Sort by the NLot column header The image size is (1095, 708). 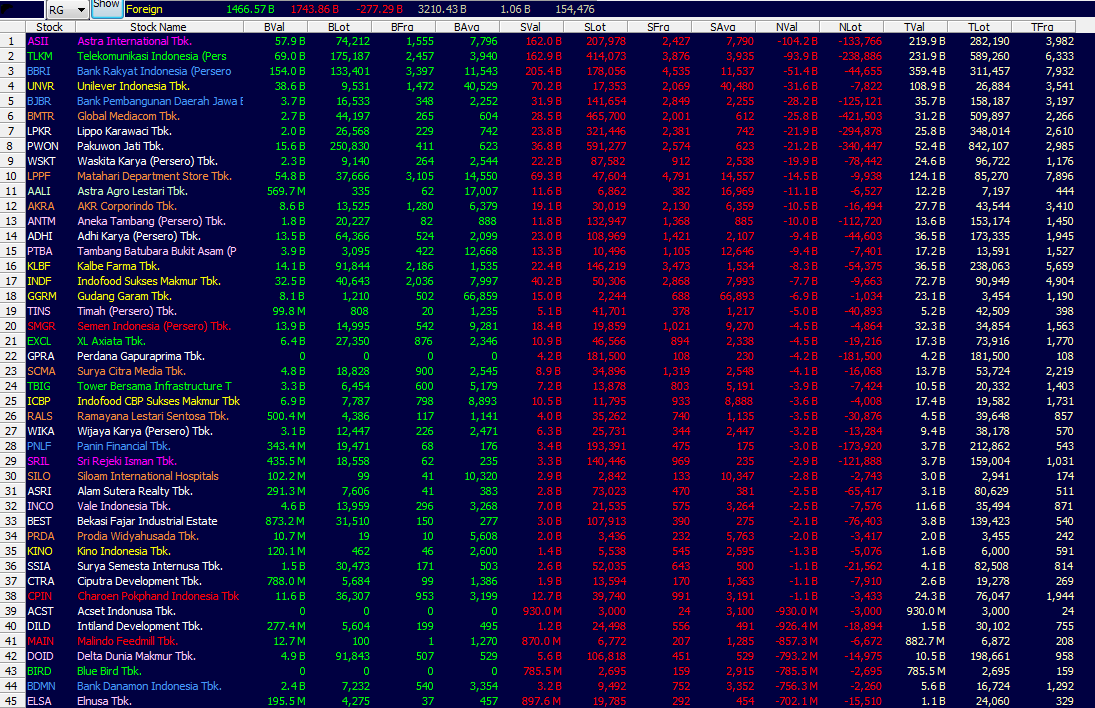[x=851, y=27]
